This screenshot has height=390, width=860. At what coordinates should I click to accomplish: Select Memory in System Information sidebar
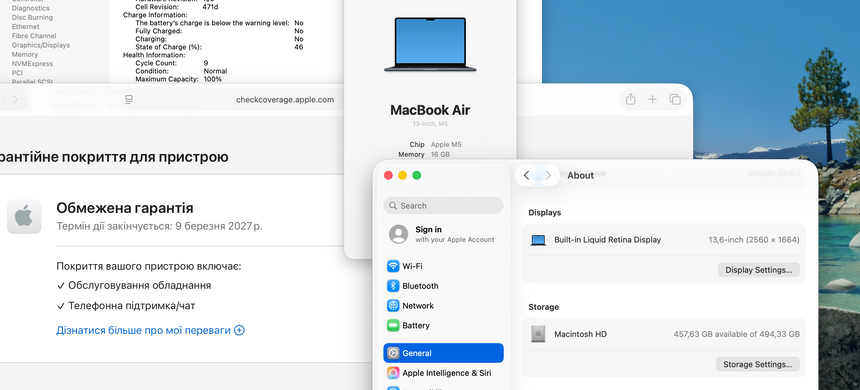click(x=25, y=54)
